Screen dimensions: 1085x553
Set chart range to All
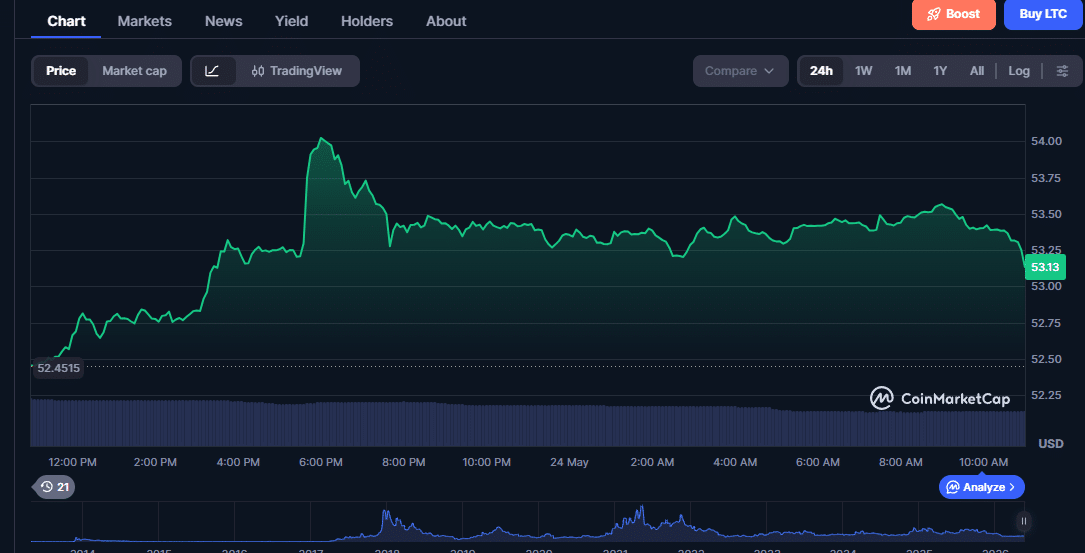tap(976, 71)
